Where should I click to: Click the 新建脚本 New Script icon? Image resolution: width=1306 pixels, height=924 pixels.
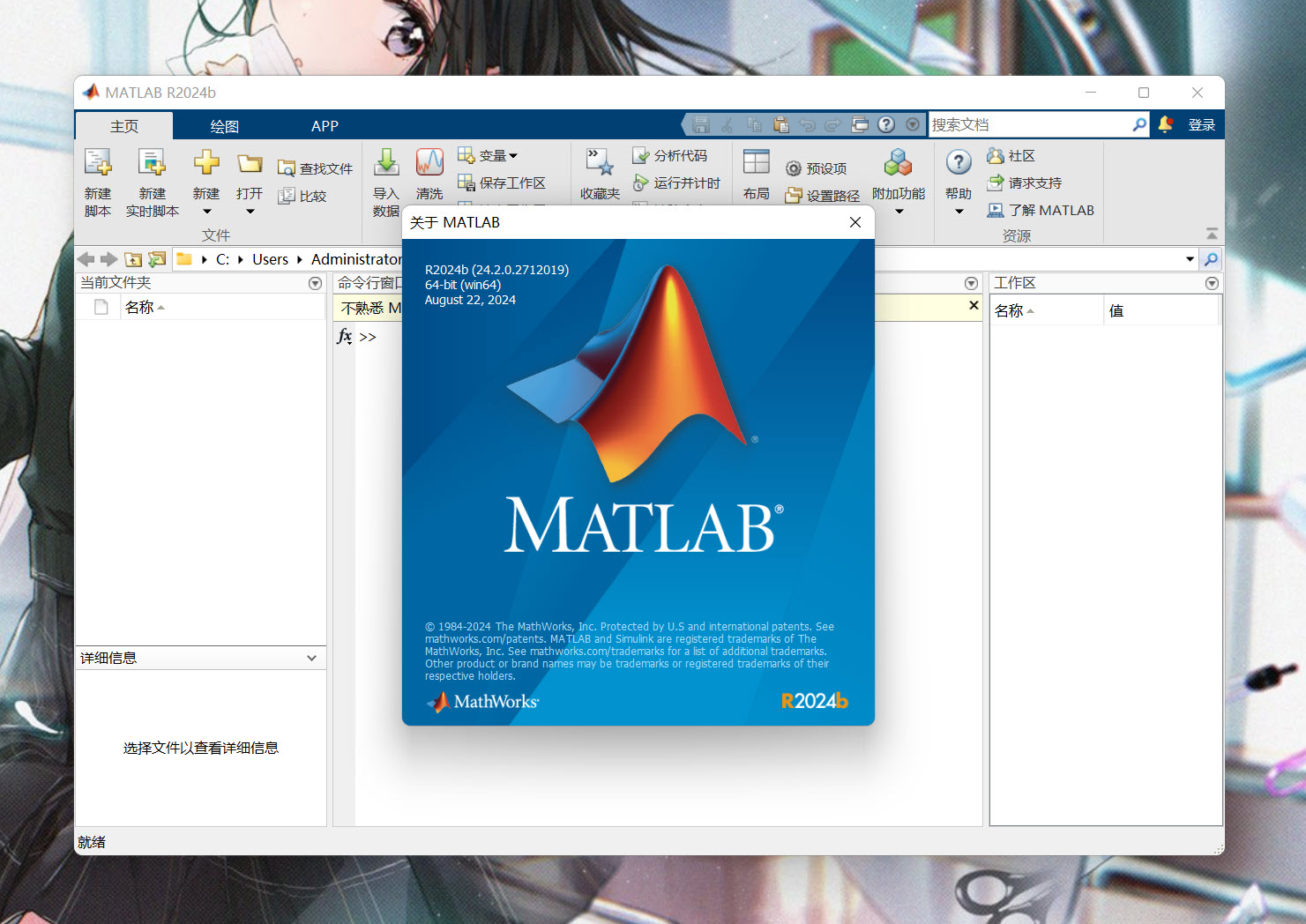coord(97,163)
